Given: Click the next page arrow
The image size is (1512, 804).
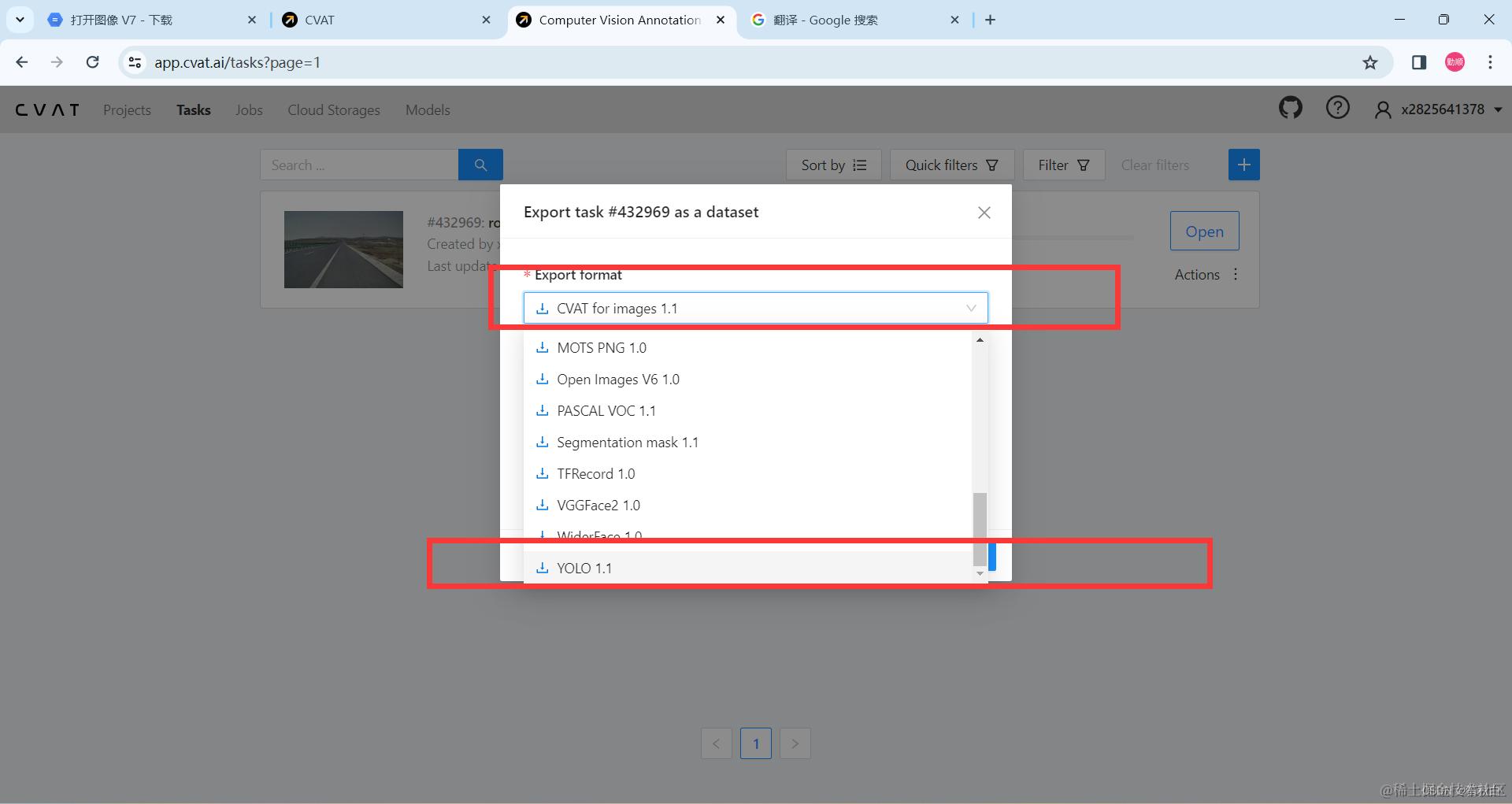Looking at the screenshot, I should [795, 743].
